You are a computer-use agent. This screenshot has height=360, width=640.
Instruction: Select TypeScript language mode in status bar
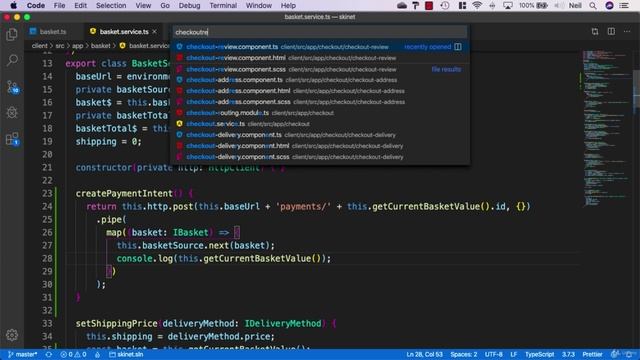click(x=540, y=354)
